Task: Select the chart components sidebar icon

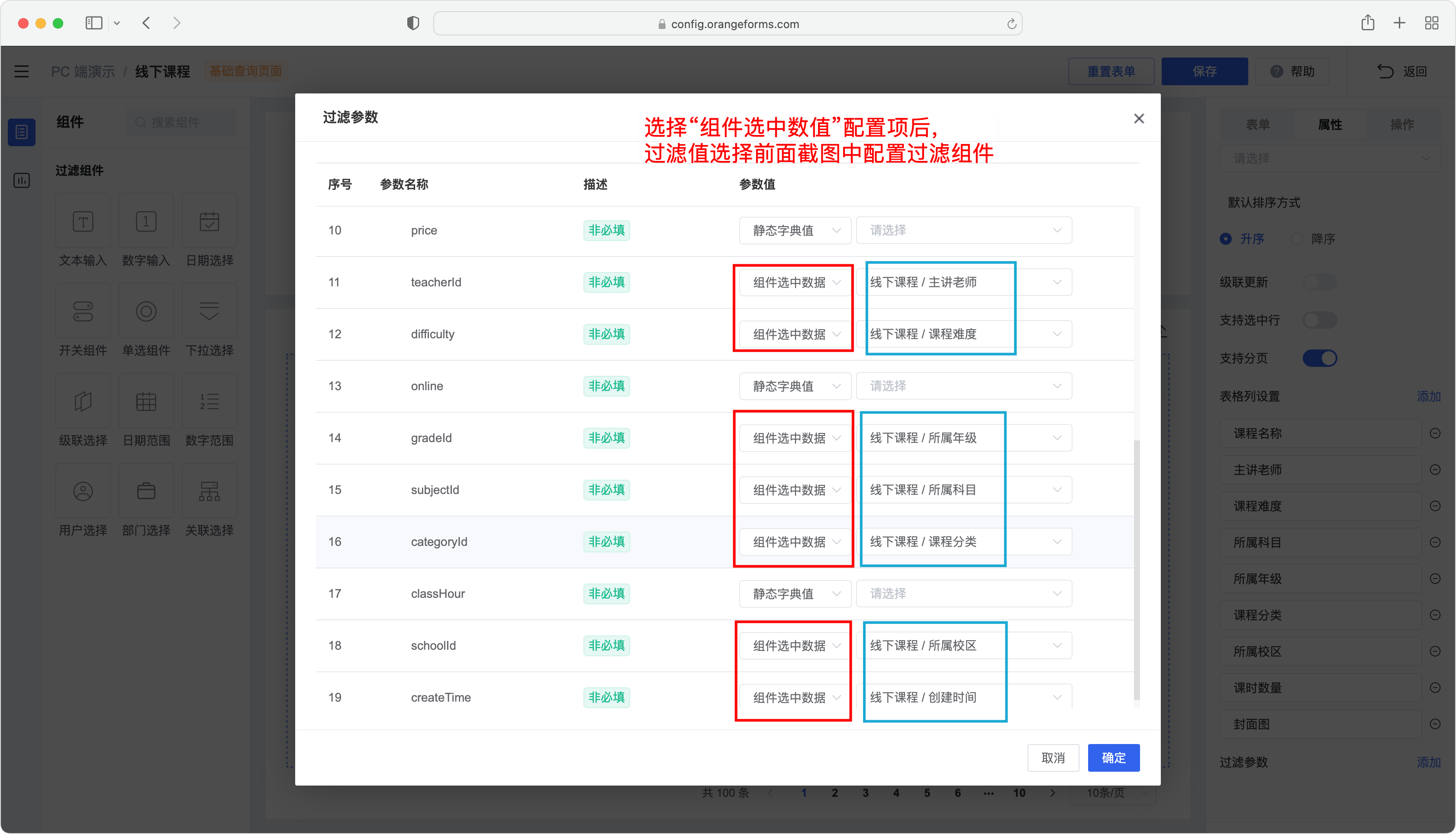Action: click(x=22, y=180)
